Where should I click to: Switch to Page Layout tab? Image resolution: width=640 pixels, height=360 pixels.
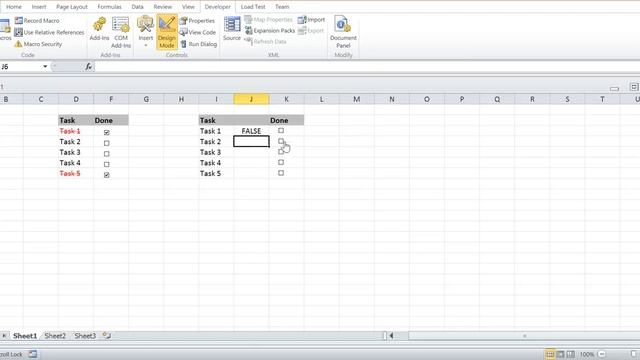pos(72,7)
